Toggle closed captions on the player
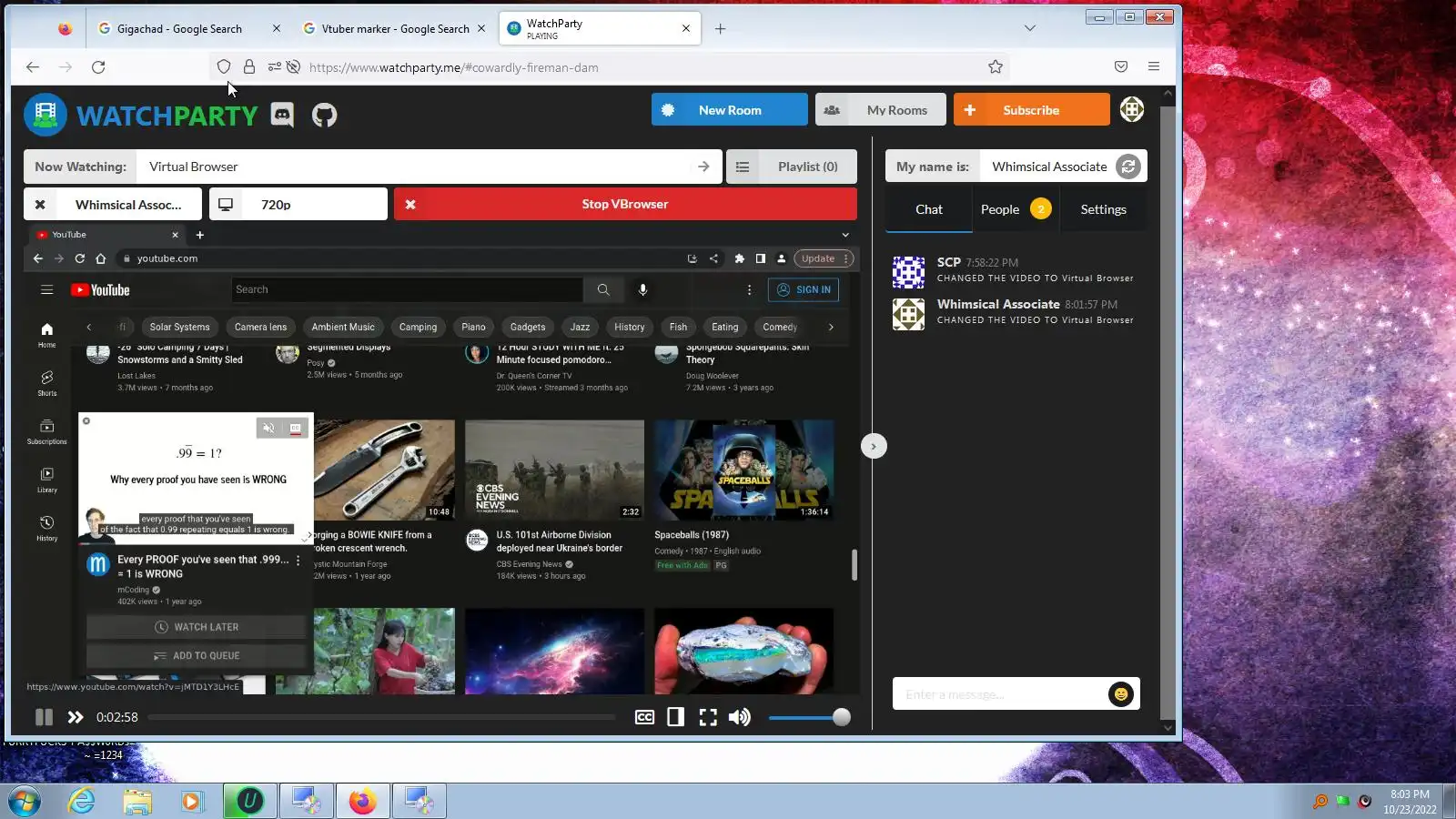 click(x=644, y=717)
